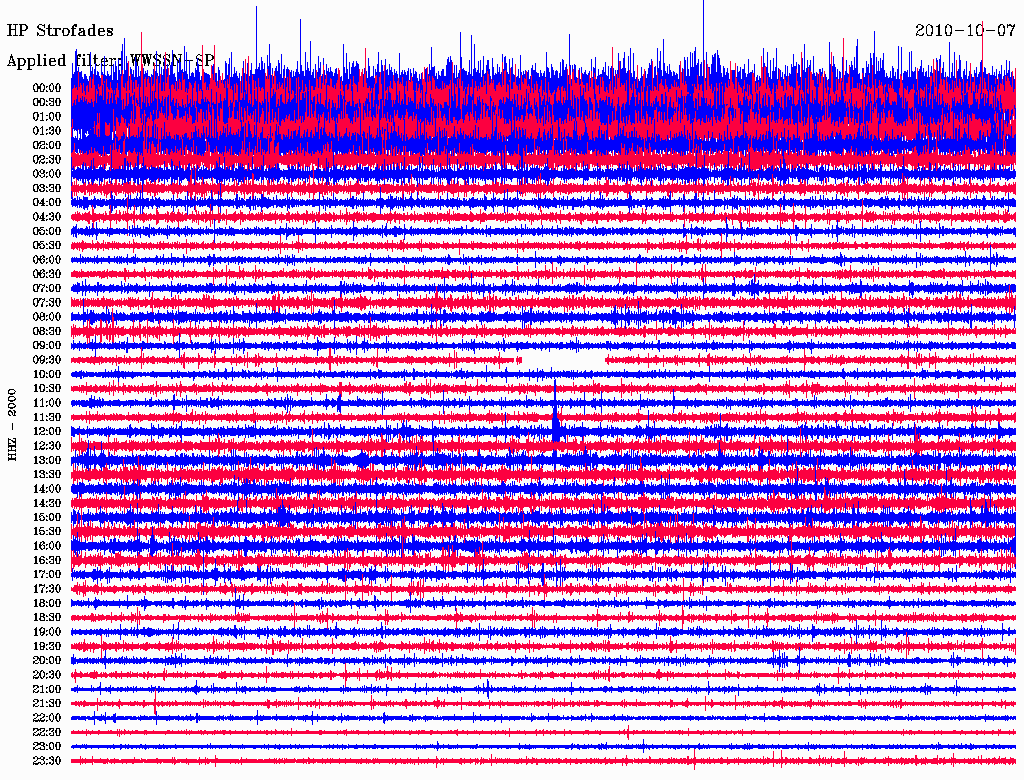The image size is (1024, 780).
Task: Click the 08:00 time label
Action: (x=47, y=317)
